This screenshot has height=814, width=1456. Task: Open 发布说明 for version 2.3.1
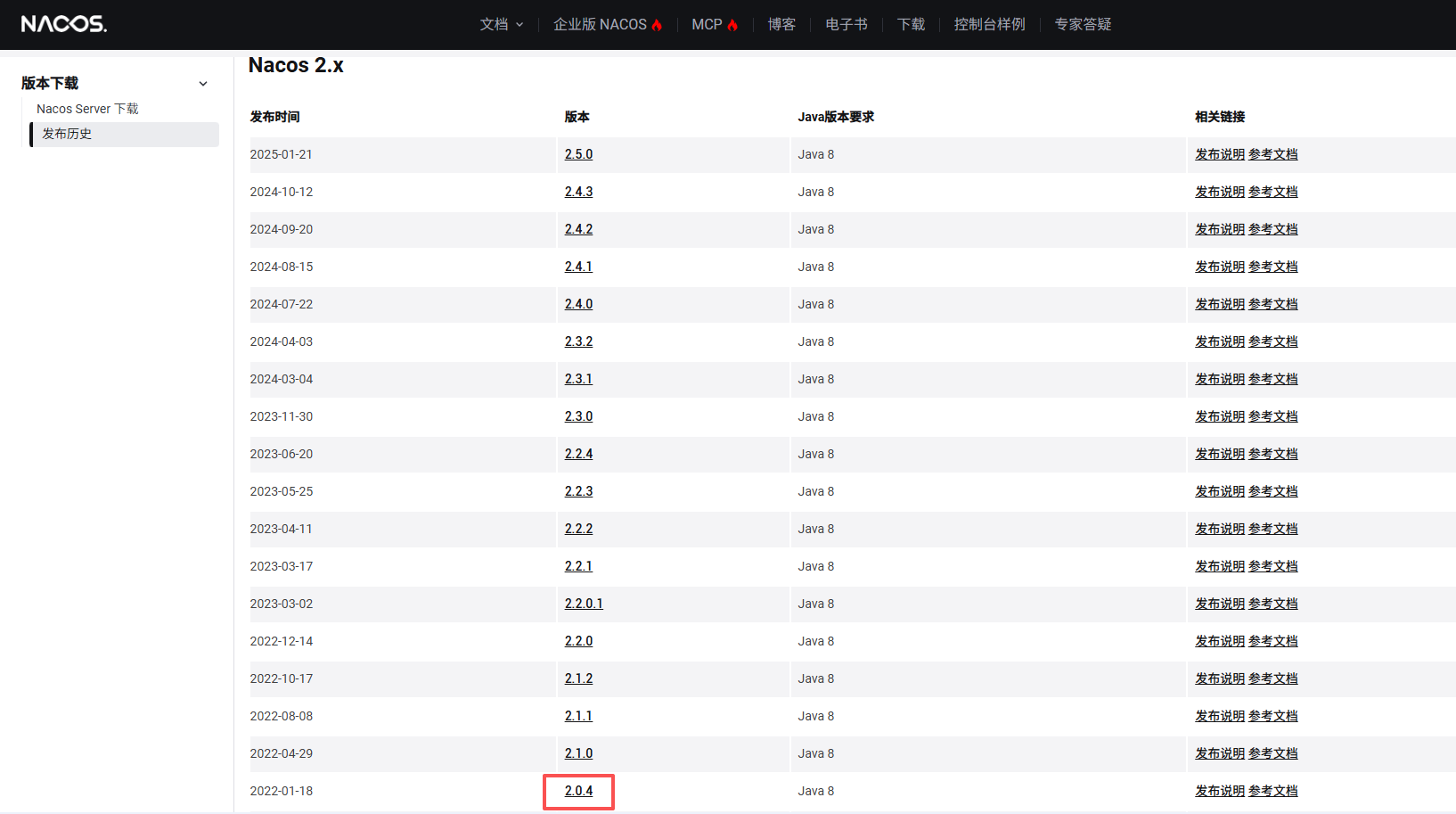(x=1220, y=379)
